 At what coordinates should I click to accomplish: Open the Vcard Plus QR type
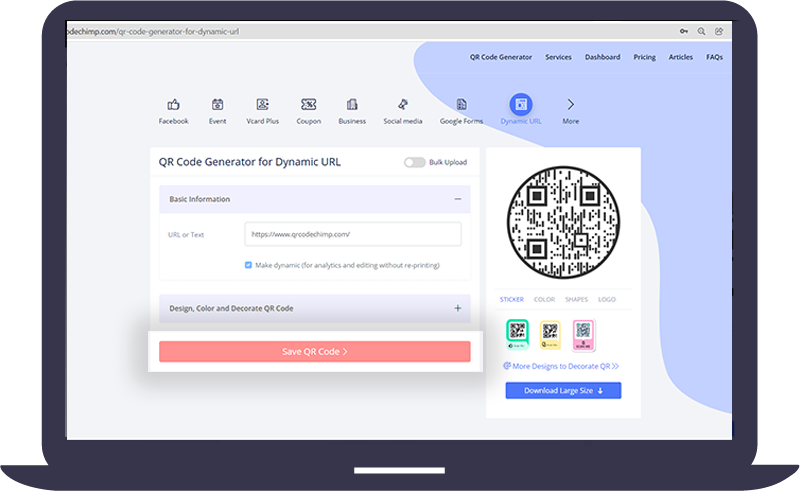pos(262,105)
